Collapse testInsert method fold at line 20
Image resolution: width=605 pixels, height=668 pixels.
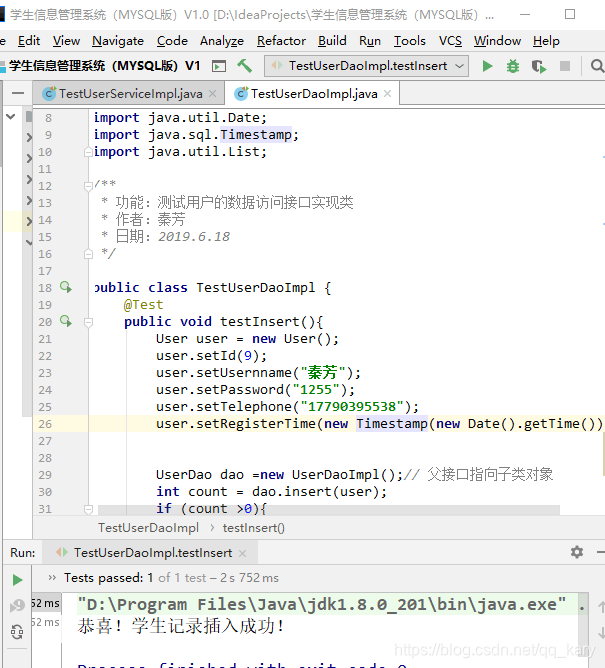pos(88,322)
